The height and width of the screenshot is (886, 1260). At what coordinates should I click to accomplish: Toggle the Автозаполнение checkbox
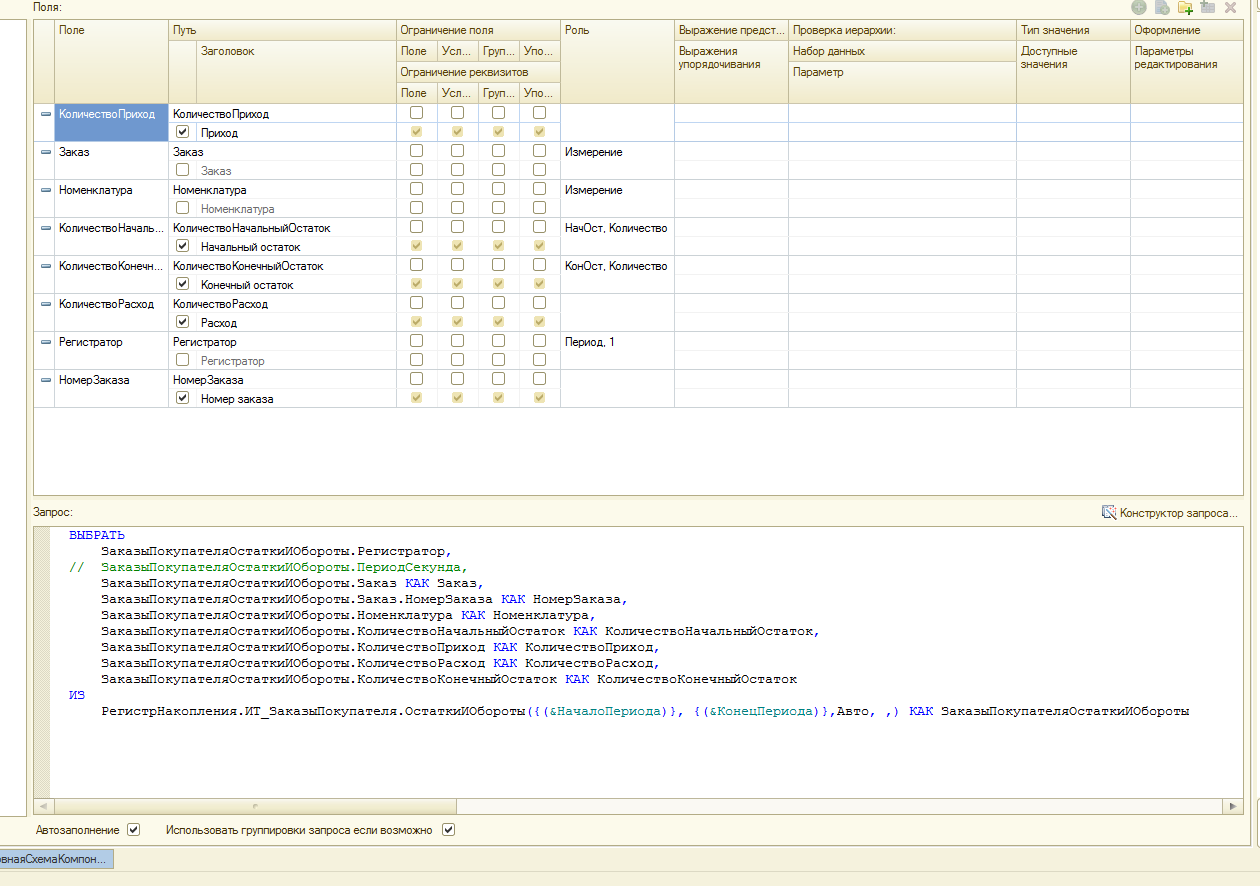click(134, 830)
